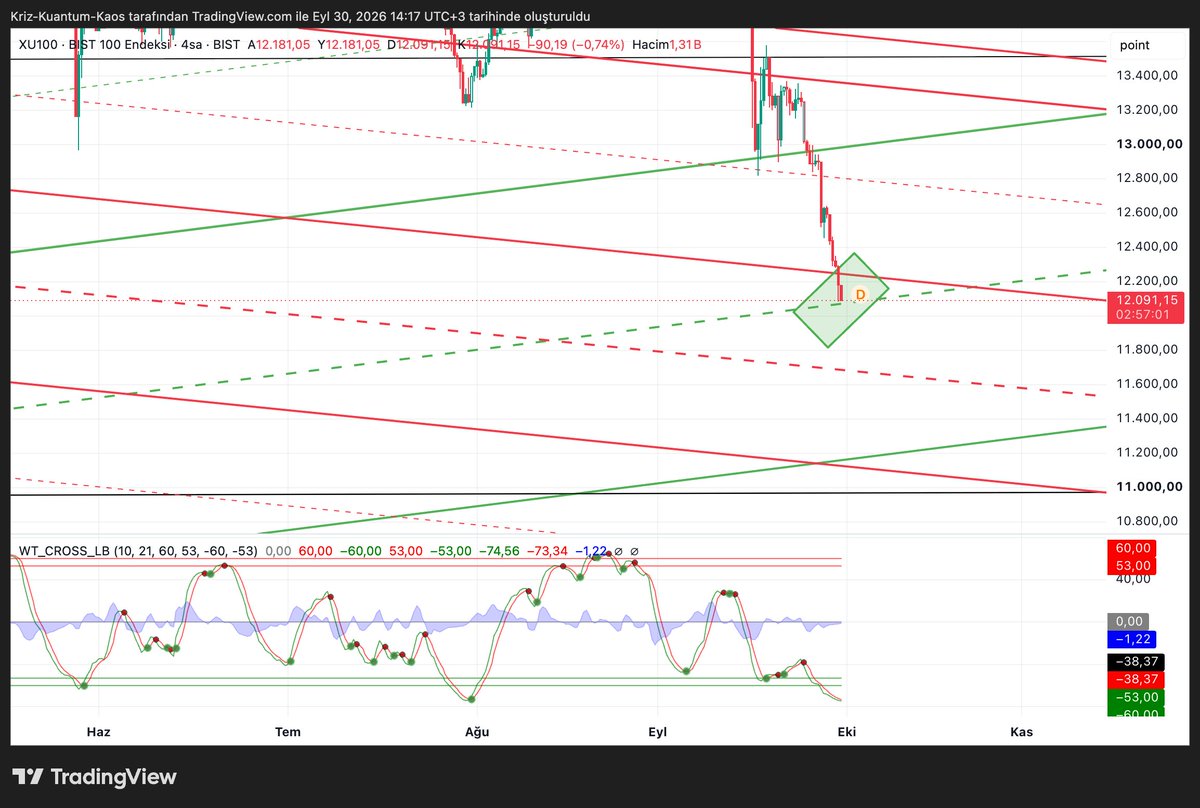Click the Kas month on time axis

(1021, 732)
